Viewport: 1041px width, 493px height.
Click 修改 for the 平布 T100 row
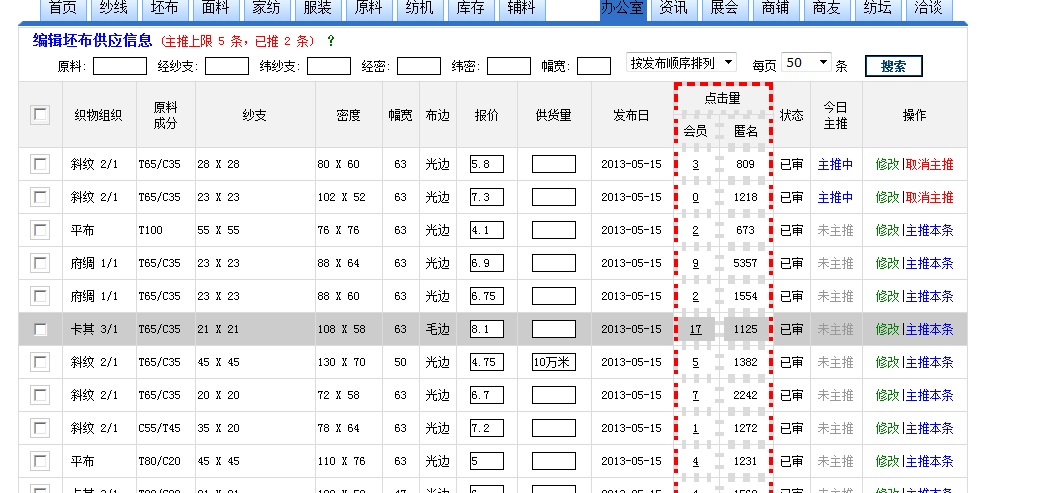click(887, 230)
